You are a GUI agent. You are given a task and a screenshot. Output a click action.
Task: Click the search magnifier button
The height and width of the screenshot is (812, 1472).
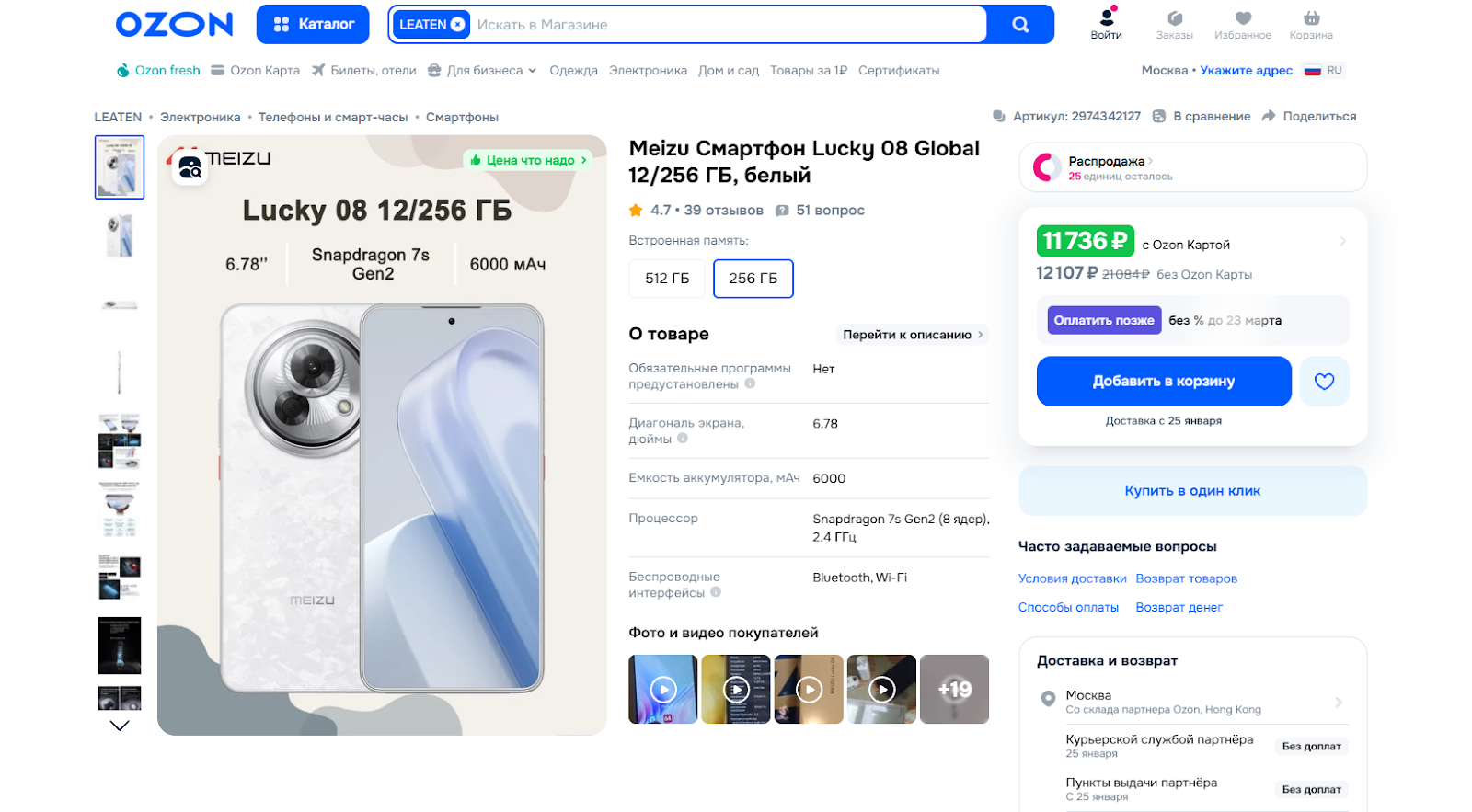(x=1019, y=25)
